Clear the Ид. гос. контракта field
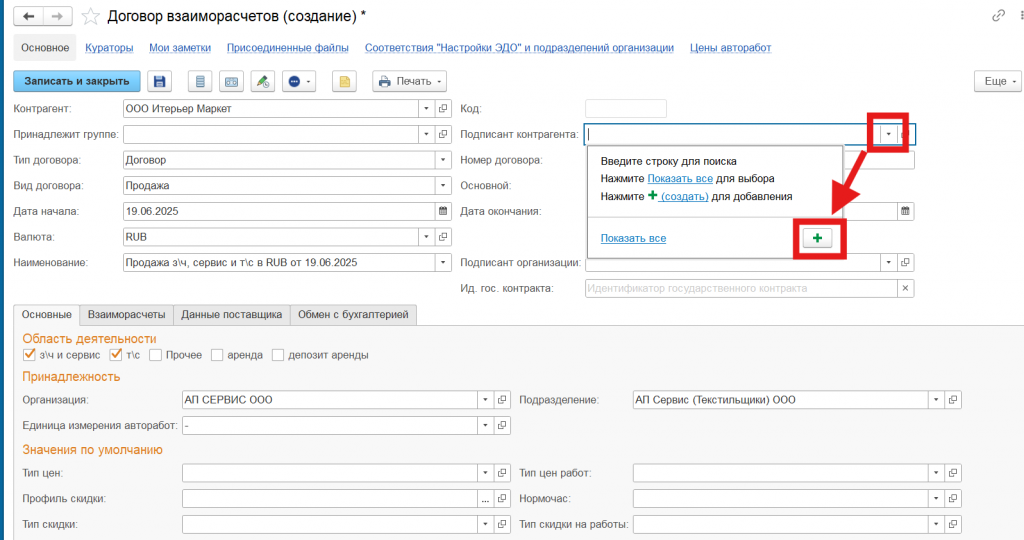Screen dimensions: 1024x540 pos(906,289)
